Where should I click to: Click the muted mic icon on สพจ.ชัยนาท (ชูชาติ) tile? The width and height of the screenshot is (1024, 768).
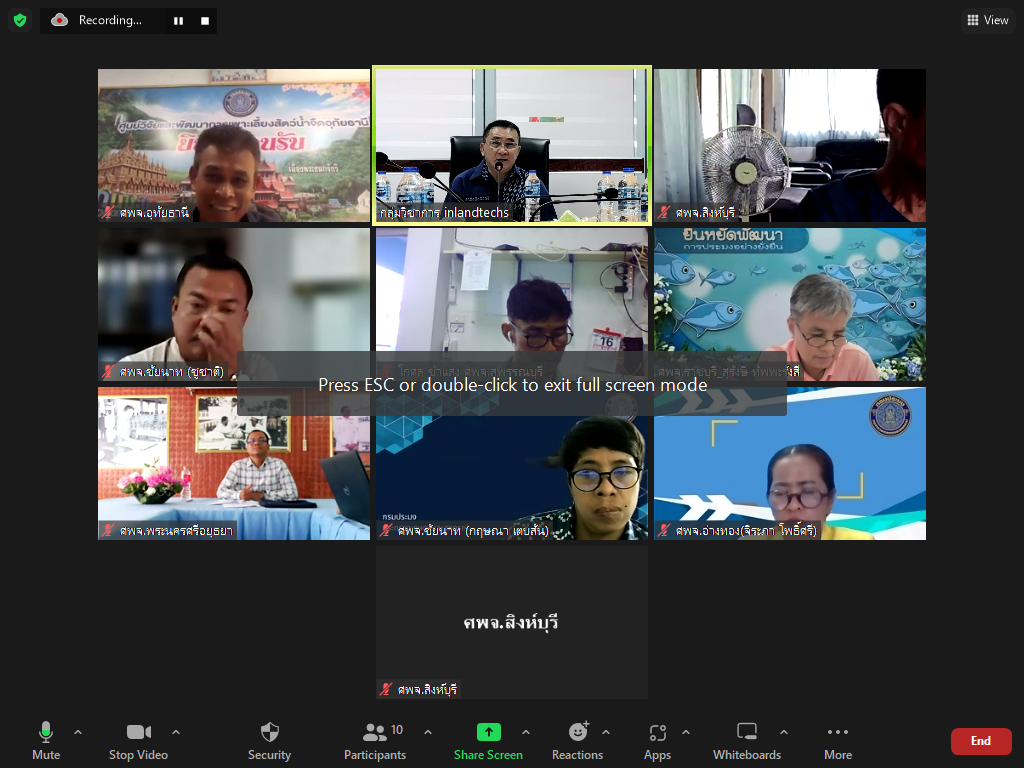coord(108,372)
